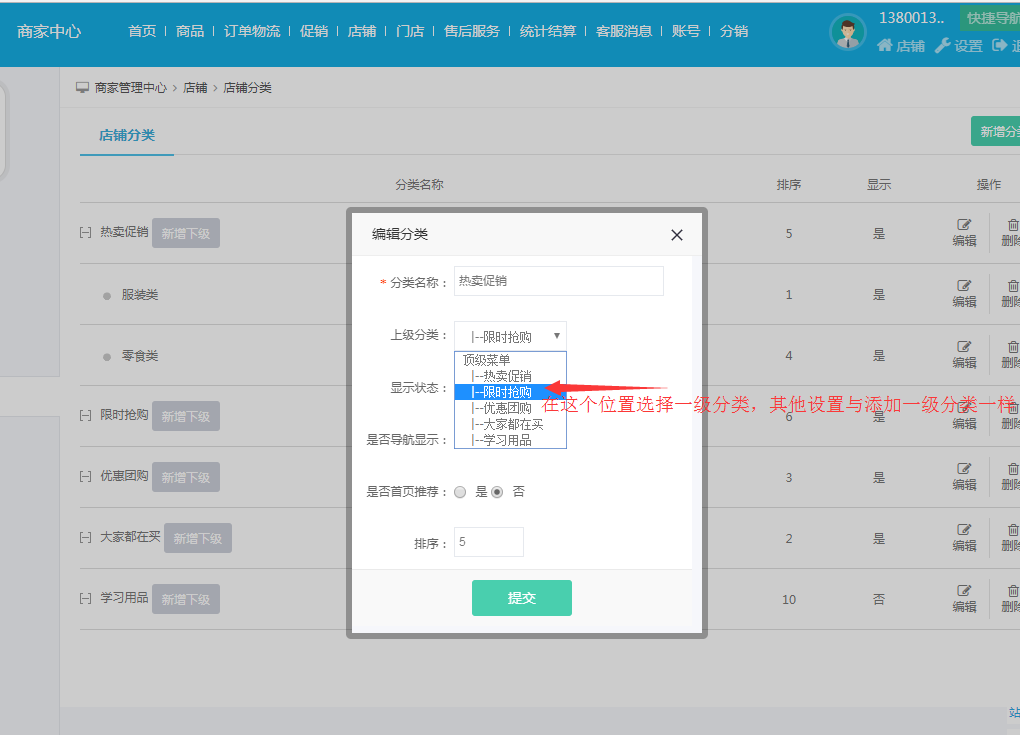Click the edit icon for 热卖促销 row

pos(964,226)
